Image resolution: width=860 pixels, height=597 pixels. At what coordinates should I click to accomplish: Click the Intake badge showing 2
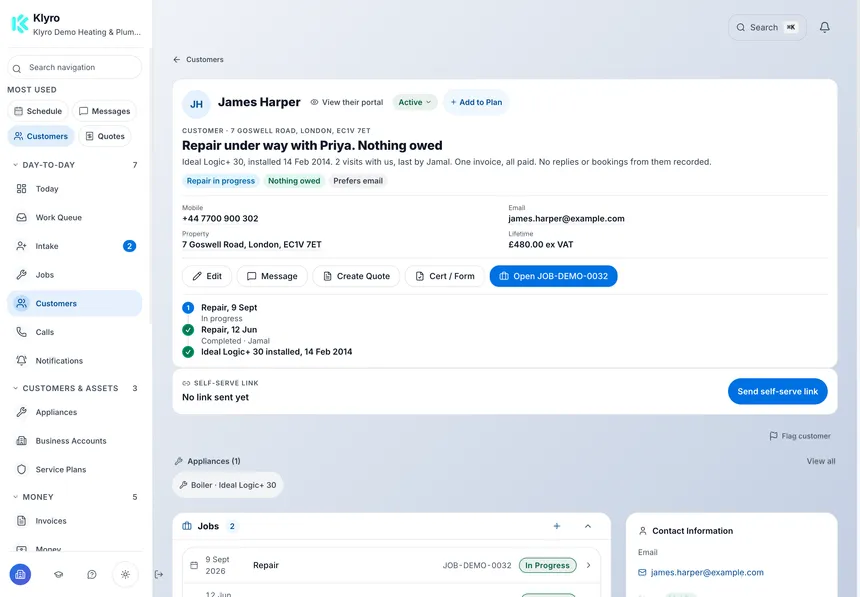[129, 246]
